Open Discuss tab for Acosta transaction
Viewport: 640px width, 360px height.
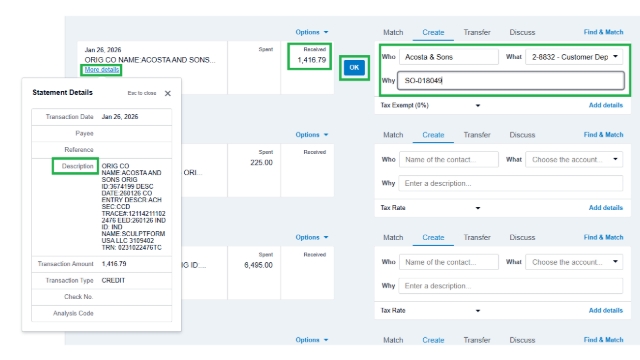[522, 32]
